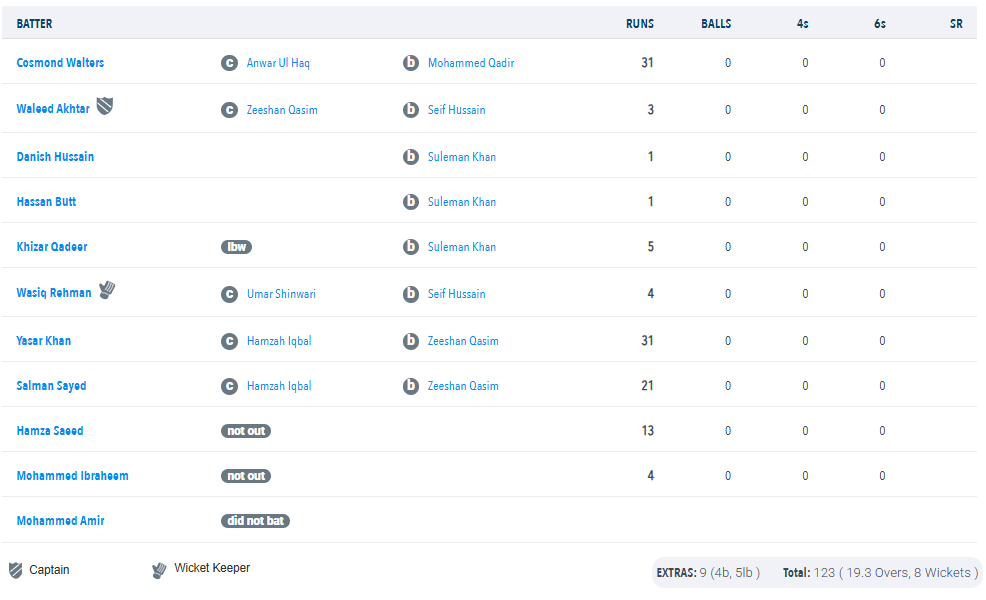Open Khizar Qadeer batter link
986x600 pixels.
(52, 247)
